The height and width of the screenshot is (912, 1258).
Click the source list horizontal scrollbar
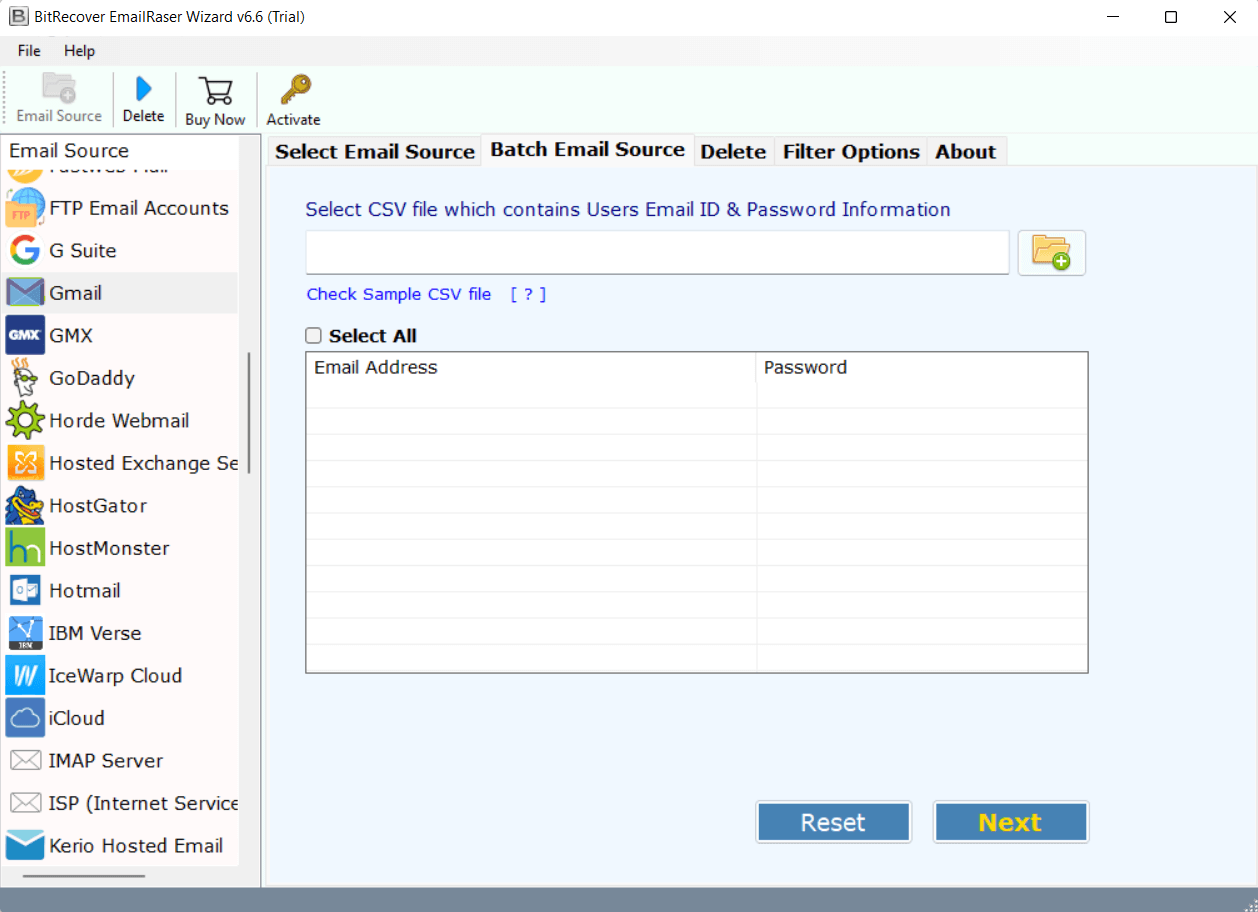[84, 876]
